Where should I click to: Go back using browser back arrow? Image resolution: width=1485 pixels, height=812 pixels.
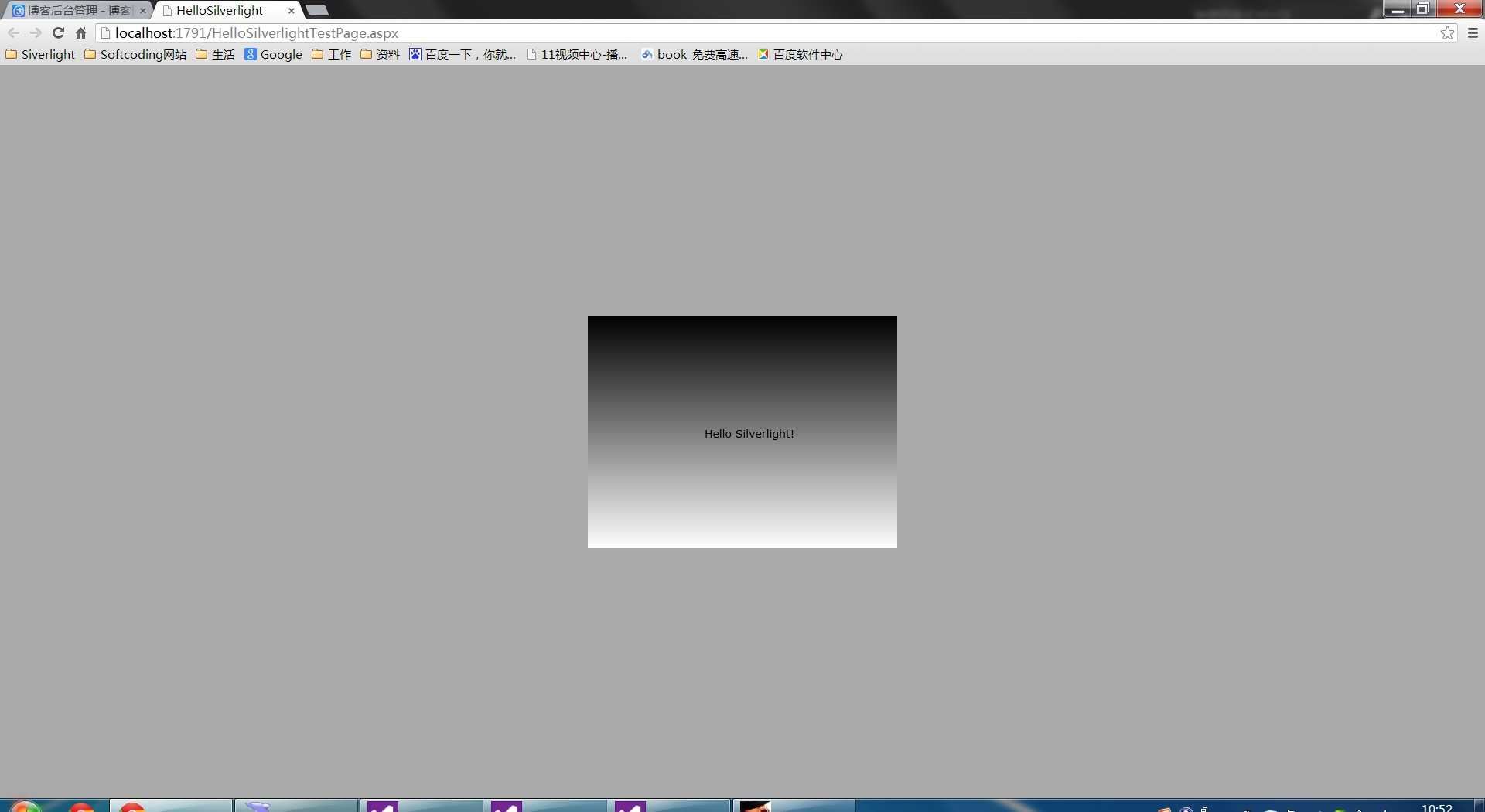point(13,32)
